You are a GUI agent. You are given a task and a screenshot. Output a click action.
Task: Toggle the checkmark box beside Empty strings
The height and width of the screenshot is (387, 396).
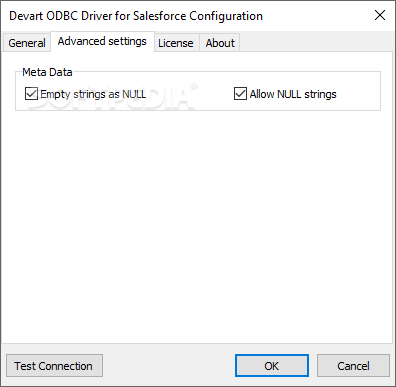(x=31, y=94)
